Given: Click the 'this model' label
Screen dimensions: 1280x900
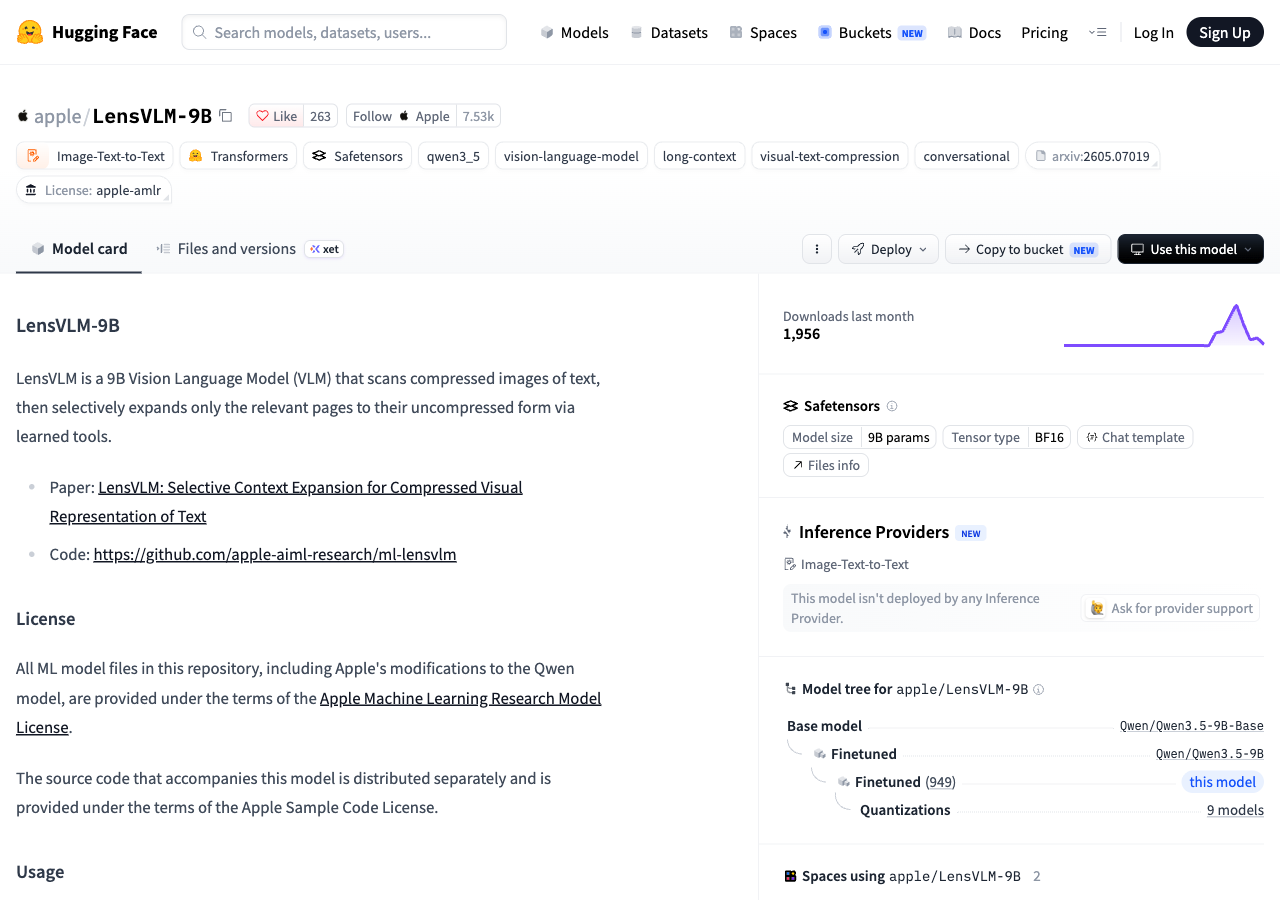Looking at the screenshot, I should (1222, 782).
